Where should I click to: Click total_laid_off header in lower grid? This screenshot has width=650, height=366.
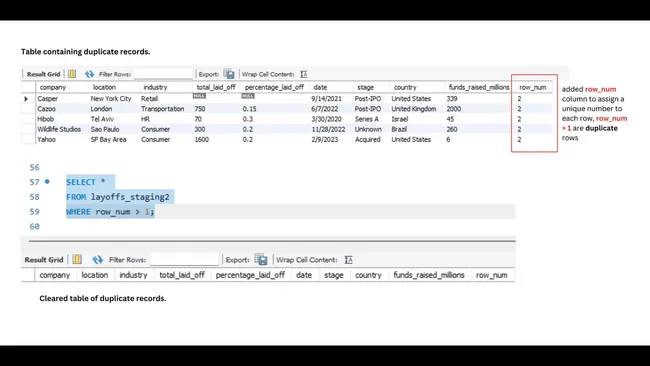click(182, 275)
